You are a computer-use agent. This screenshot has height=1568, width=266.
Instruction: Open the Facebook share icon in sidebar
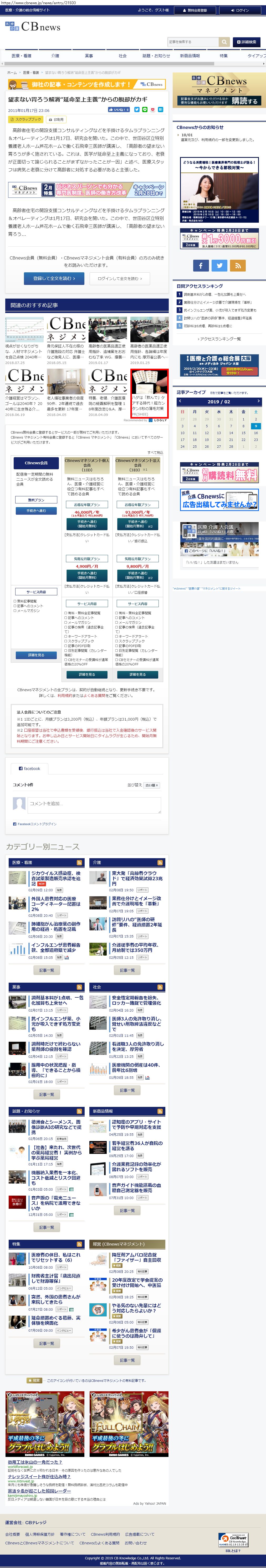click(201, 265)
